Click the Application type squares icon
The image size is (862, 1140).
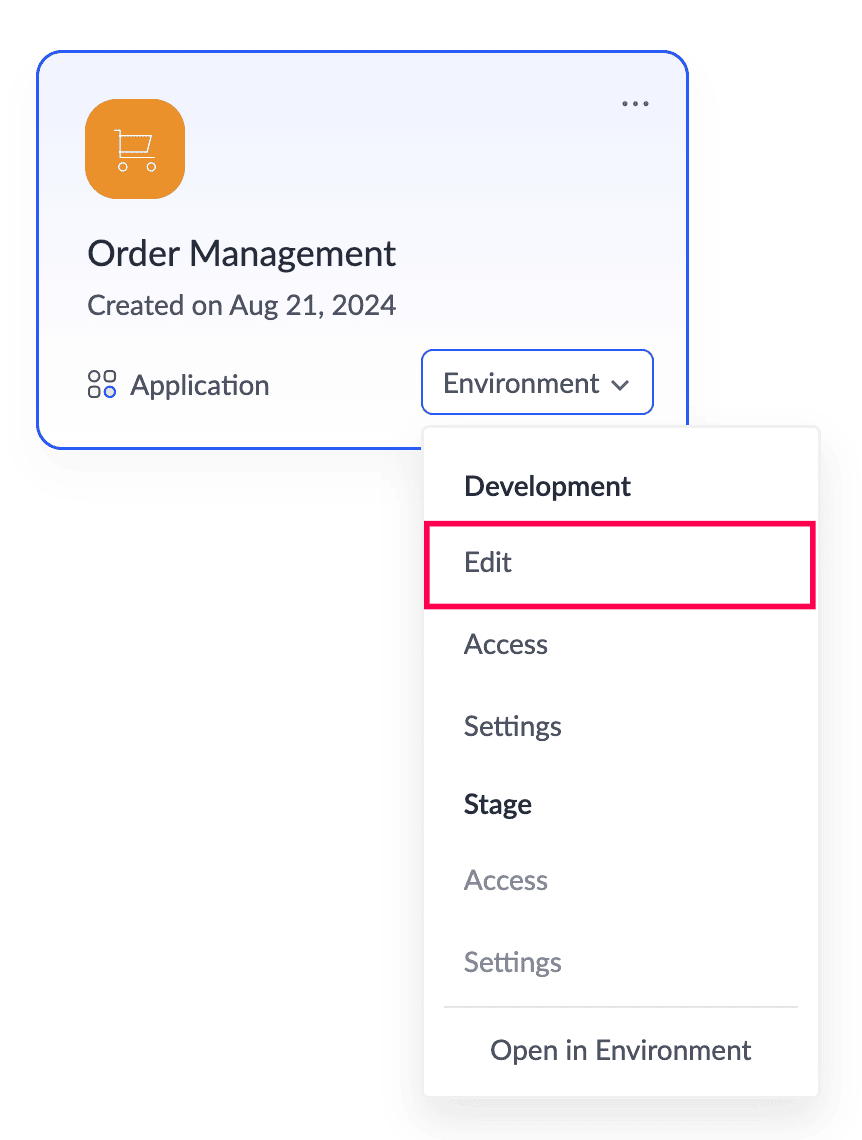(102, 384)
